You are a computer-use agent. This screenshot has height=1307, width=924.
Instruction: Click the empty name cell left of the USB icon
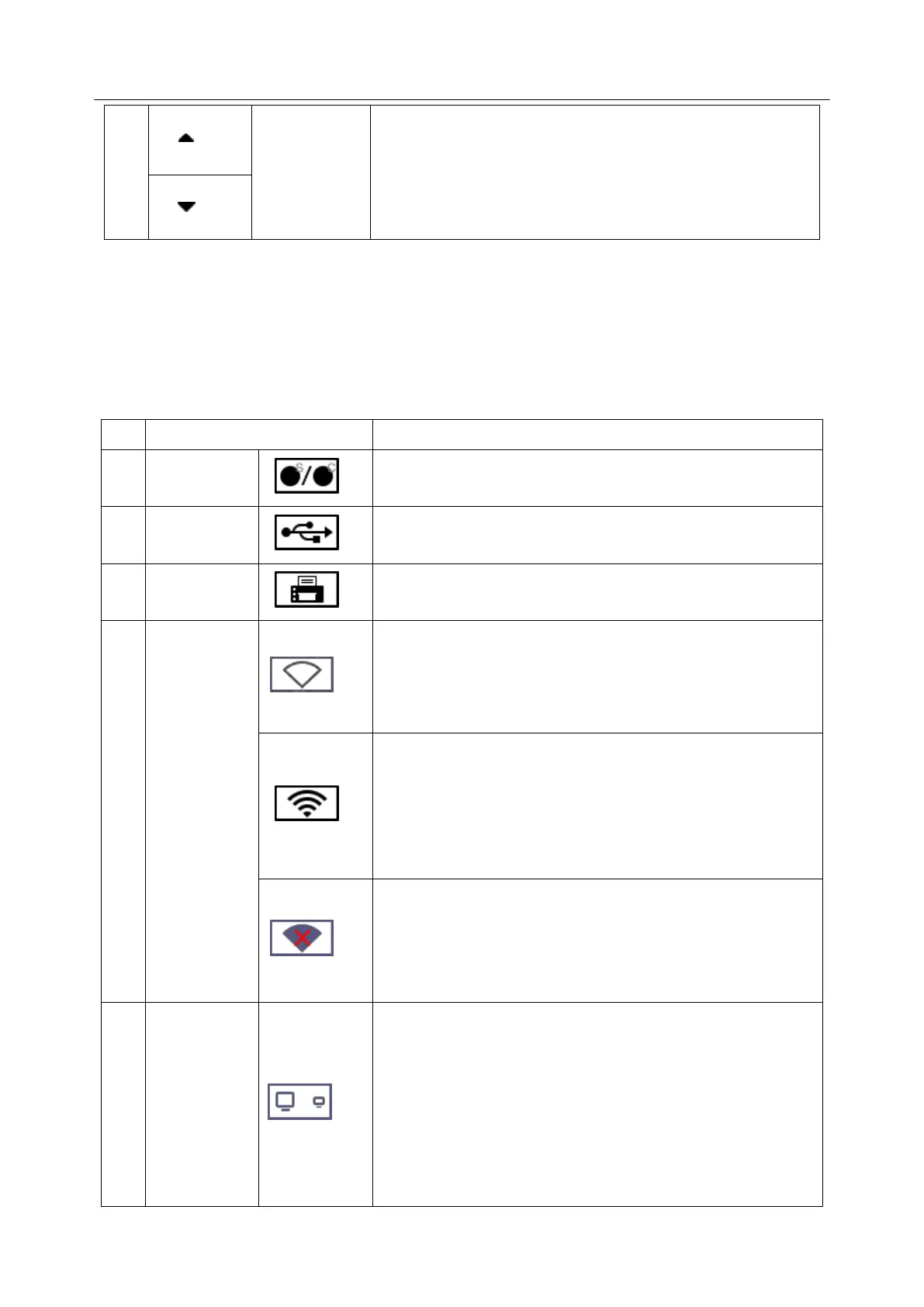tap(202, 535)
